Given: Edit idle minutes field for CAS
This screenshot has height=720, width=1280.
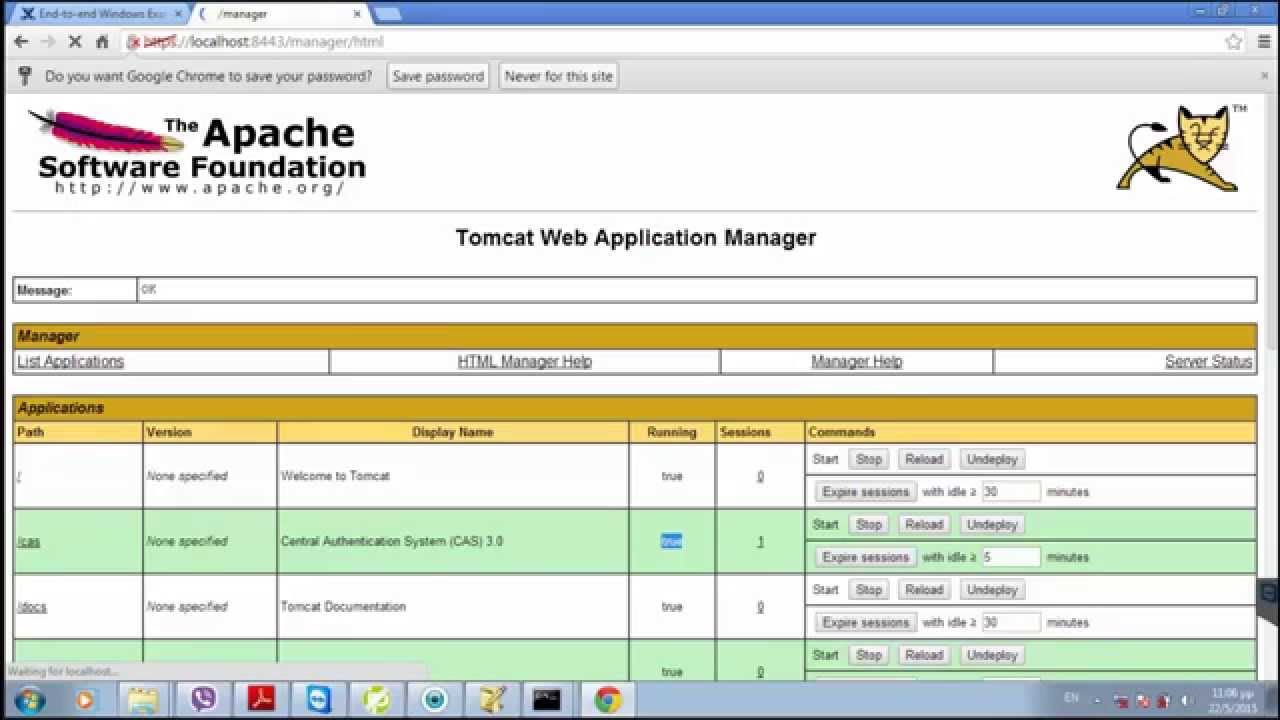Looking at the screenshot, I should (1011, 557).
